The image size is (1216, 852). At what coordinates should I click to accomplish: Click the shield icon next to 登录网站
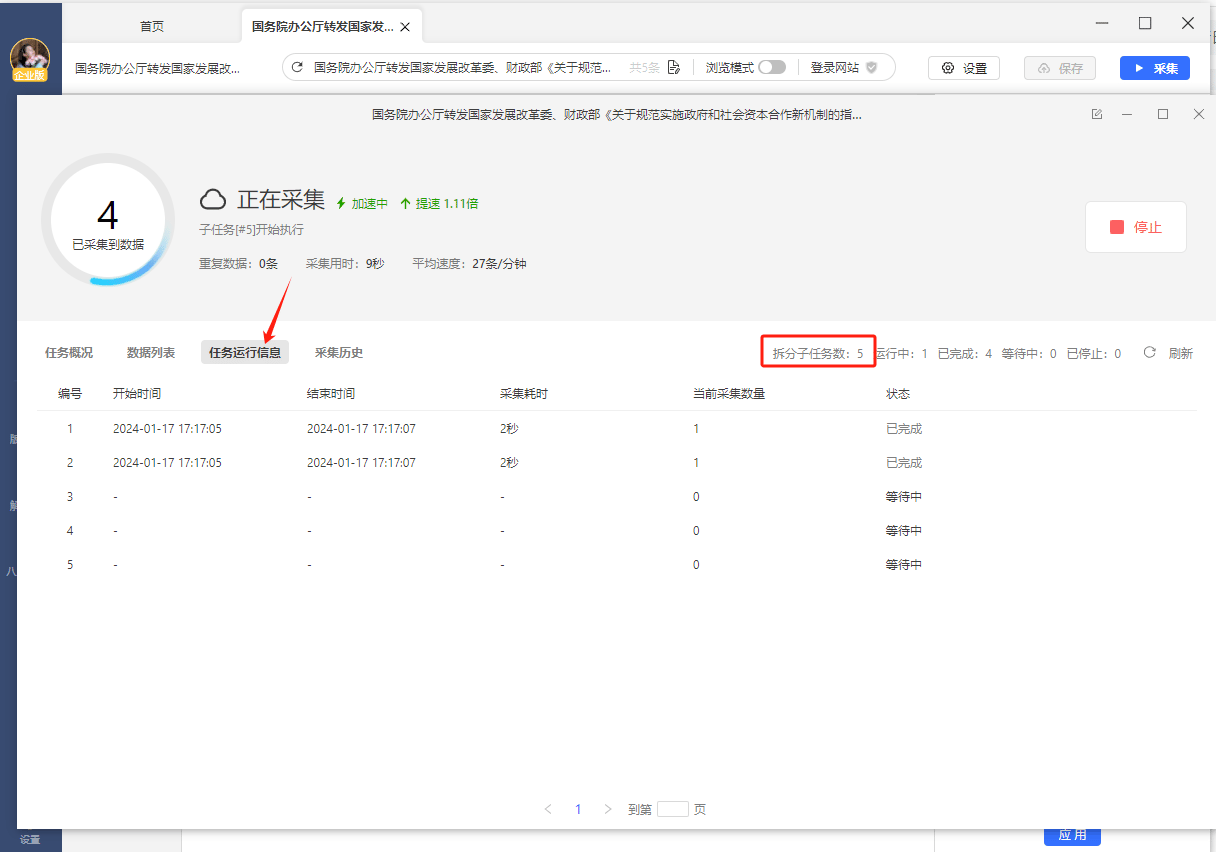[871, 68]
